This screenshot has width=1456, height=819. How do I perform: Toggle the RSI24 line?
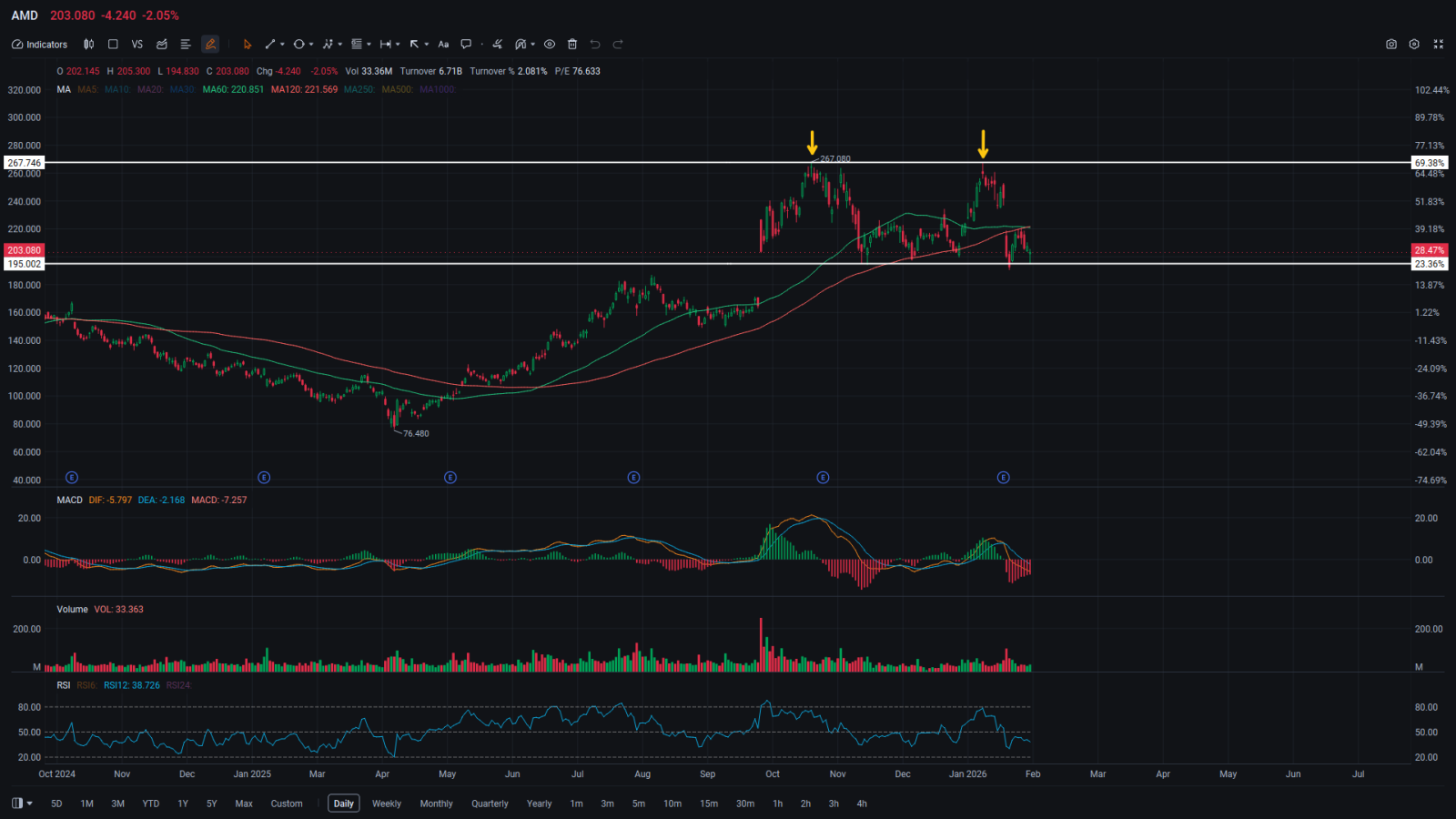178,685
